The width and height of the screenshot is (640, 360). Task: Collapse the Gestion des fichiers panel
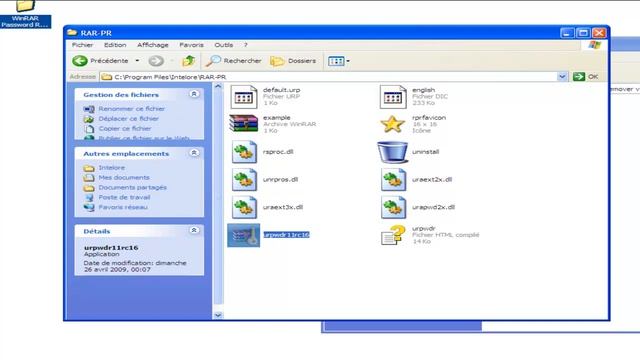click(194, 94)
